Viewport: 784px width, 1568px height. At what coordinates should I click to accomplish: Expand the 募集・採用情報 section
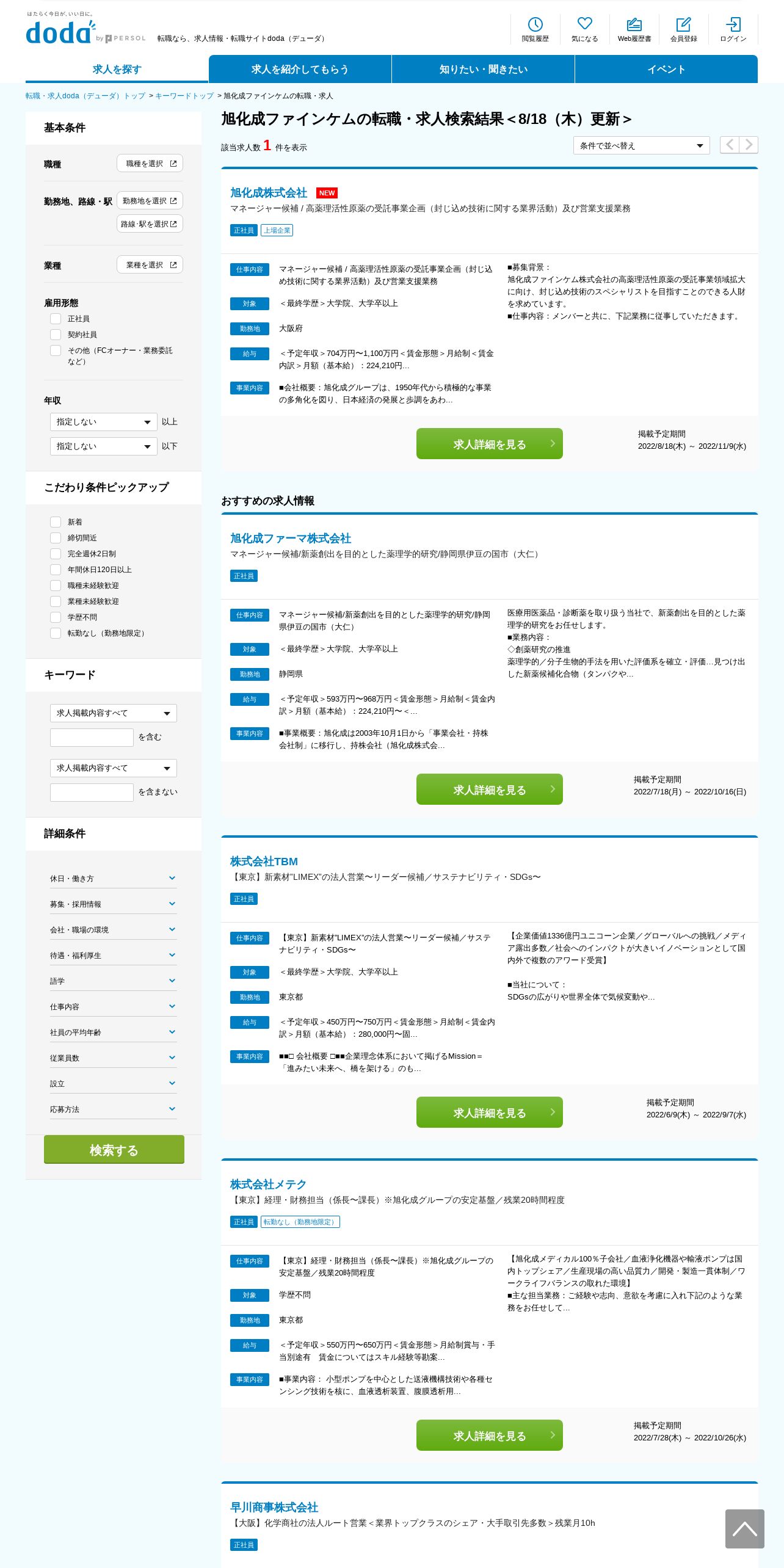114,904
